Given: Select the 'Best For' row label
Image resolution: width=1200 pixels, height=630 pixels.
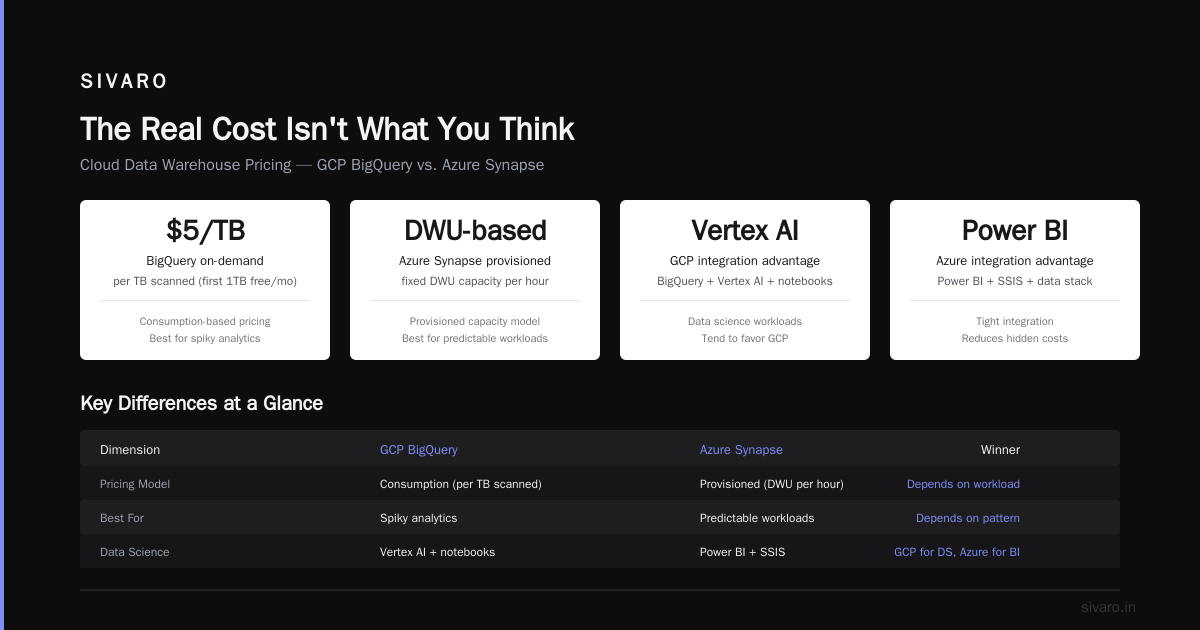Looking at the screenshot, I should click(122, 518).
